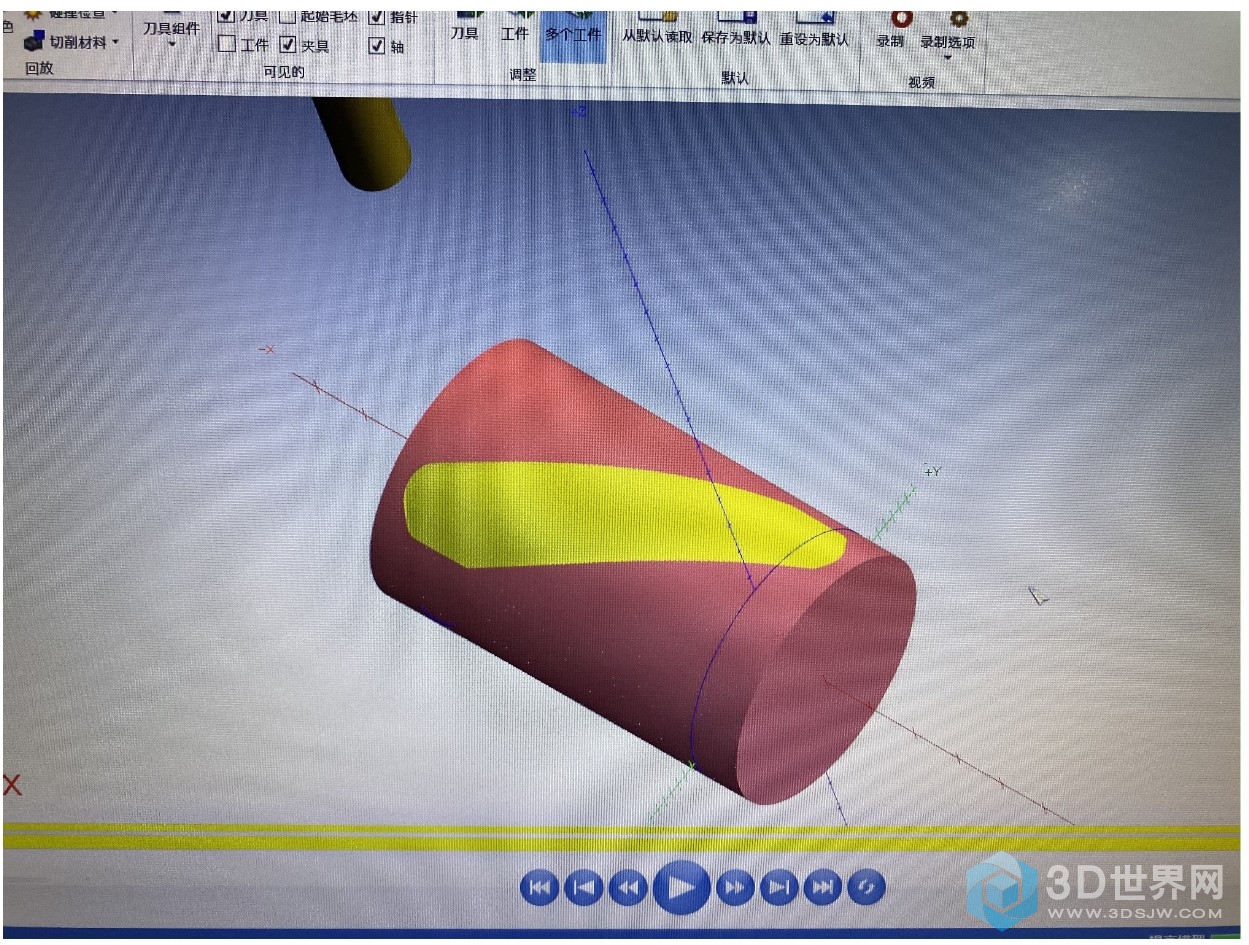This screenshot has width=1249, height=945.
Task: Toggle the loop playback button
Action: point(867,887)
